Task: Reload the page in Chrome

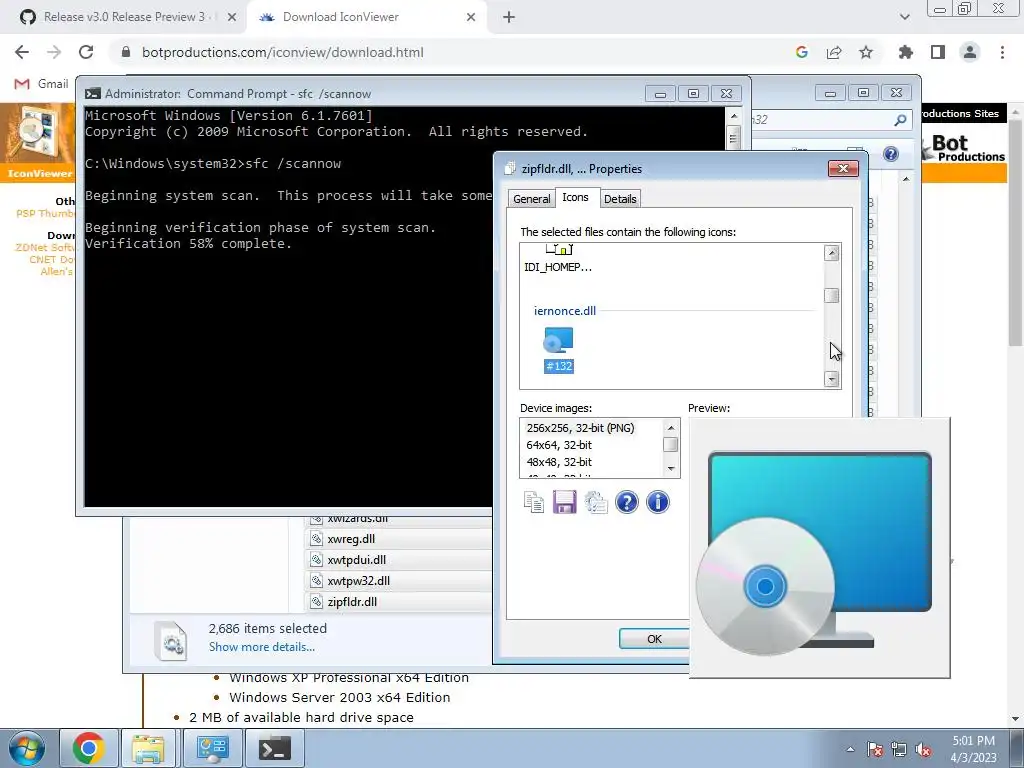Action: coord(86,52)
